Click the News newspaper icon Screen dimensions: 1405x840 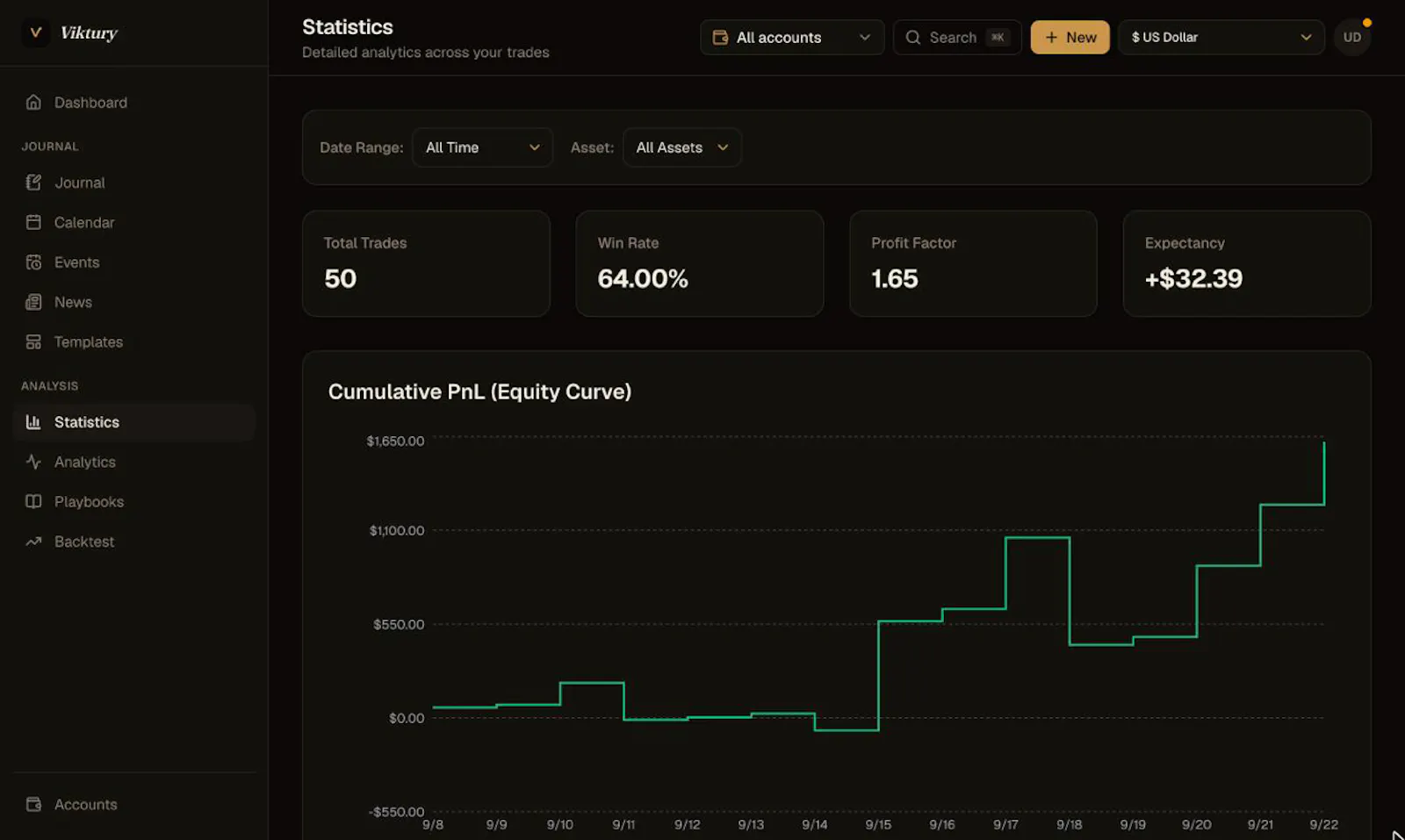click(33, 302)
